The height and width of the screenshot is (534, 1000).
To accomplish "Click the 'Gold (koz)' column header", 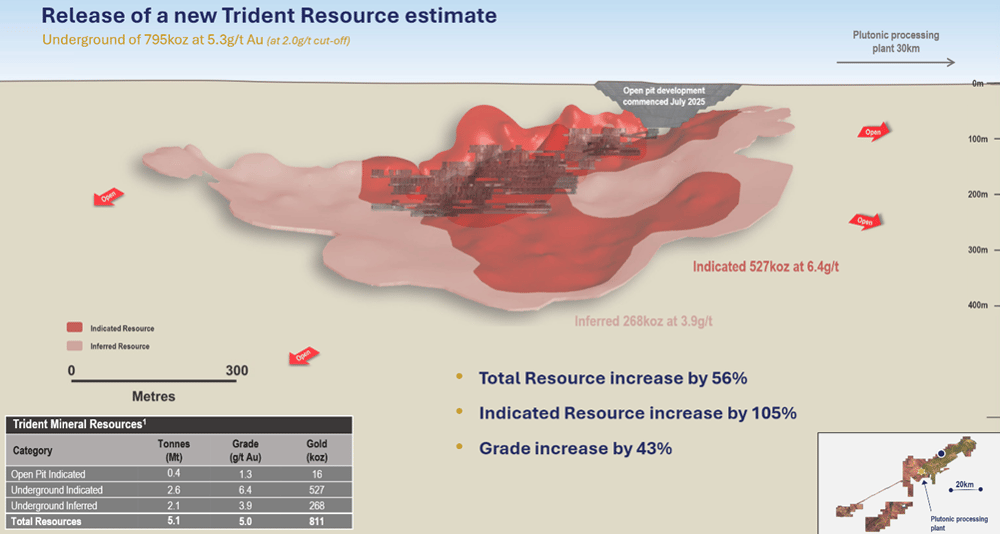I will click(316, 450).
